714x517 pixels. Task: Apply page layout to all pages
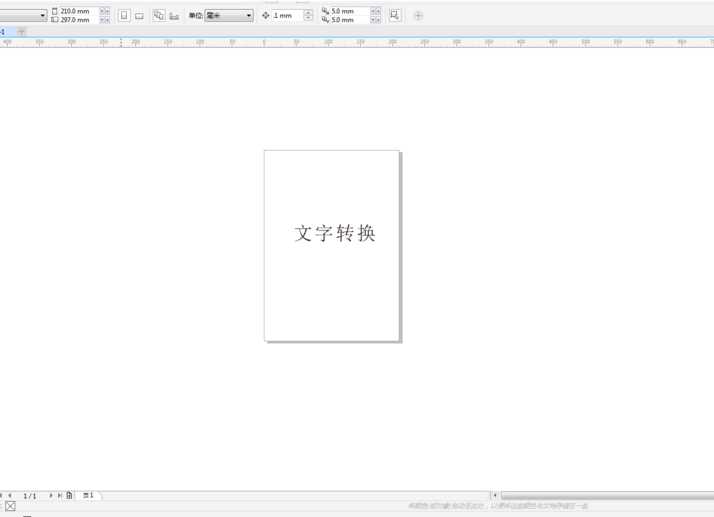(158, 16)
